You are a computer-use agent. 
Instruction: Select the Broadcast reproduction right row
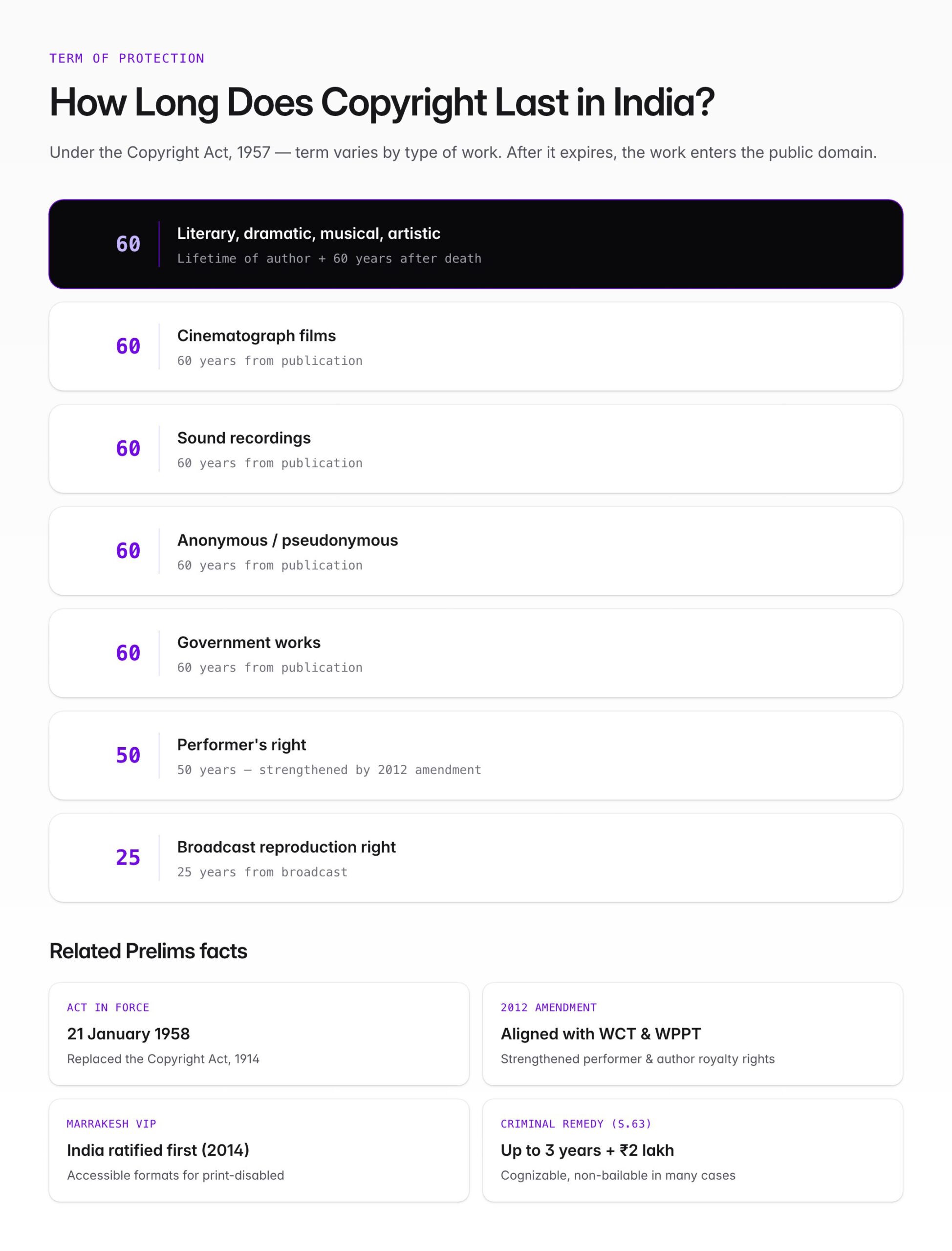476,858
